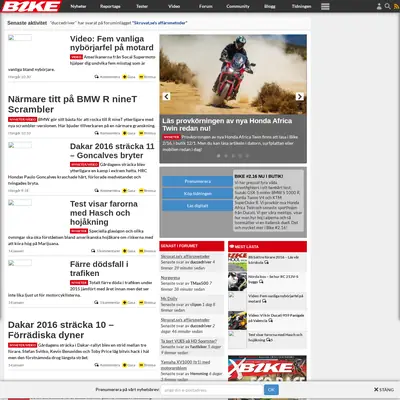The height and width of the screenshot is (400, 400).
Task: Click comment icon under motard video article
Action: 97,77
